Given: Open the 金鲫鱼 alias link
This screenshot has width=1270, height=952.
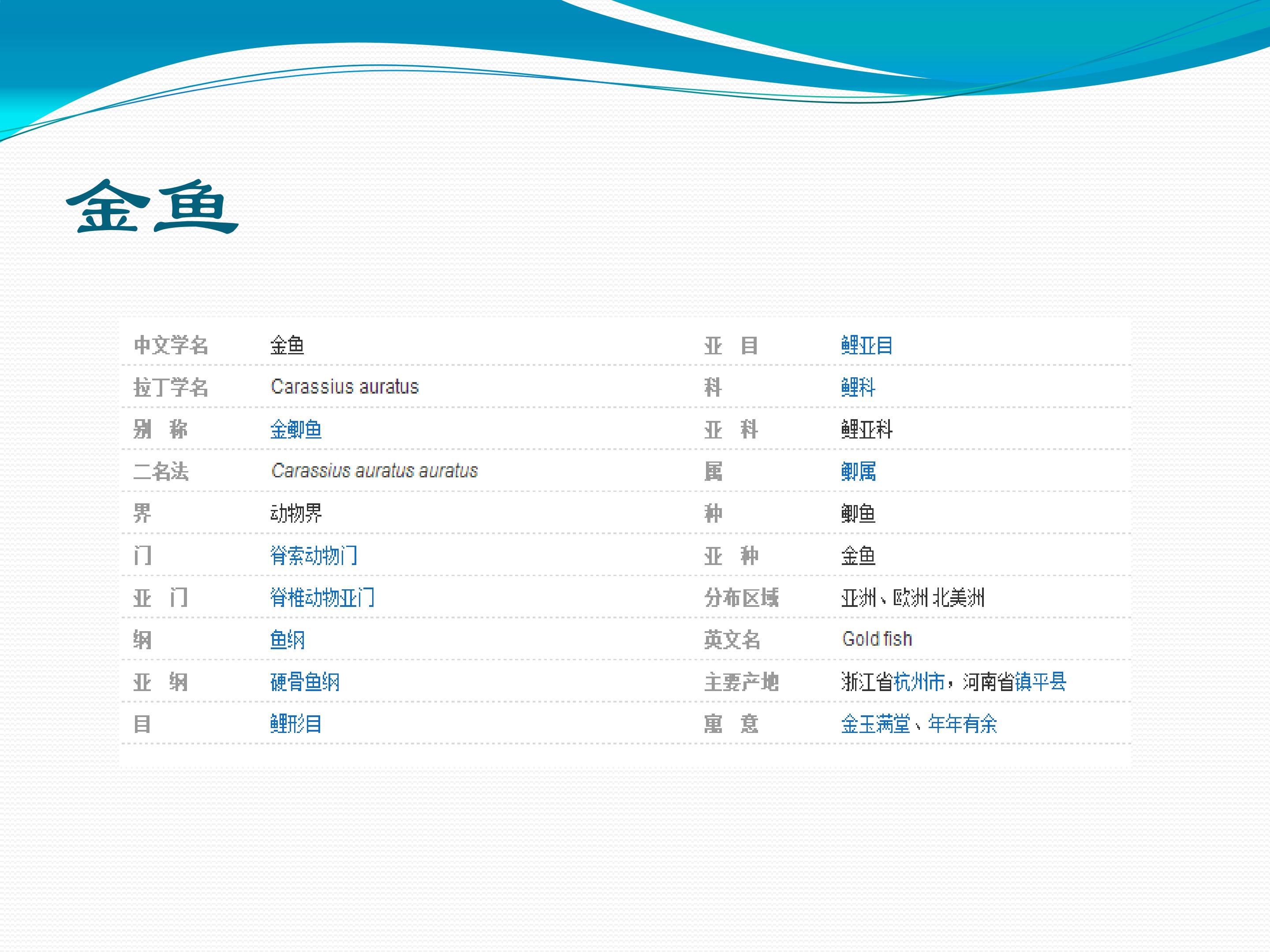Looking at the screenshot, I should 296,429.
